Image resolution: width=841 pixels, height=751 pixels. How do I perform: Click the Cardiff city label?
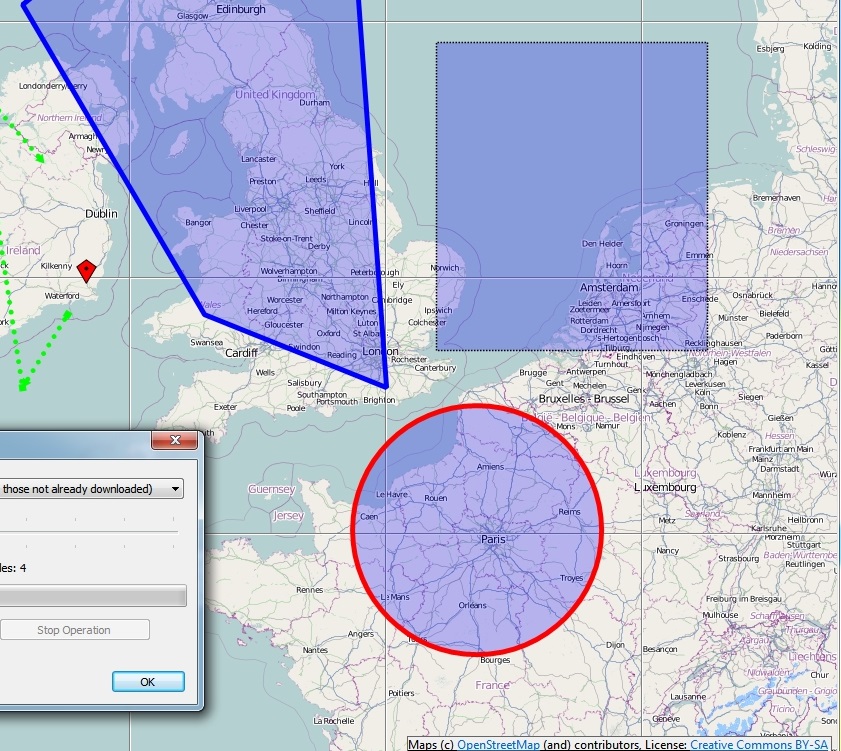pos(241,353)
